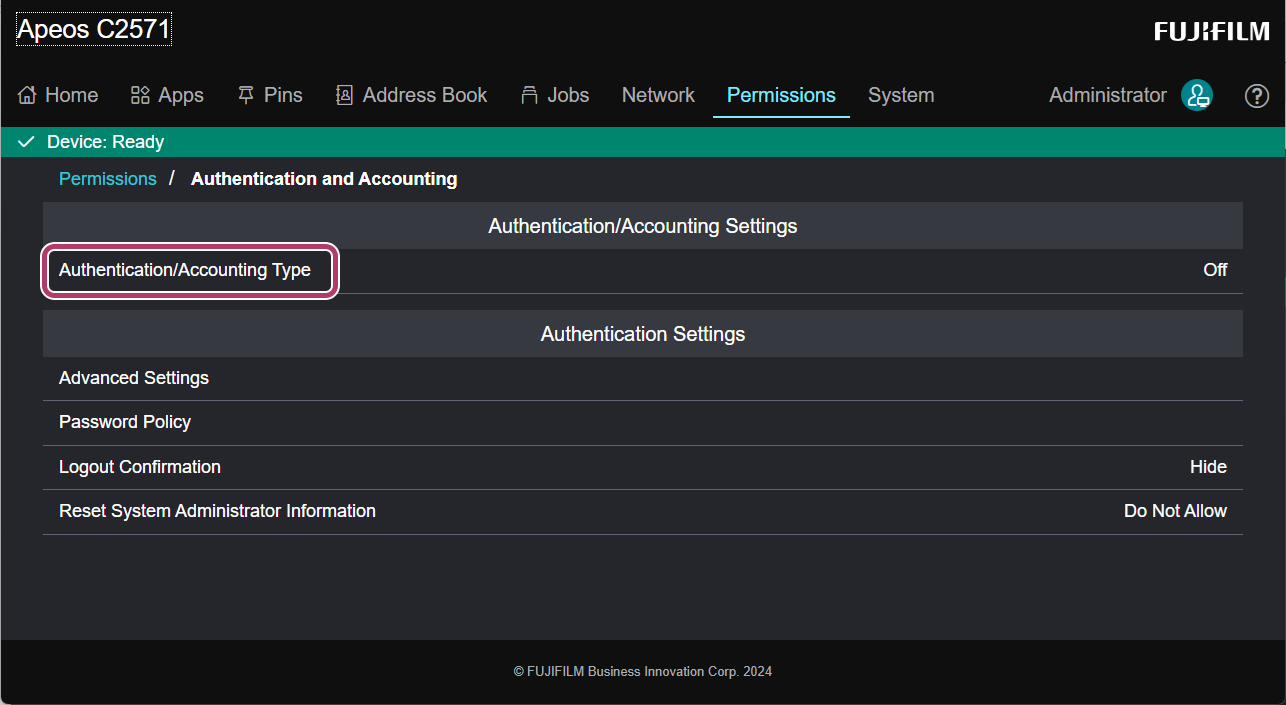Click the Do Not Allow value
Screen dimensions: 1286x705
click(1175, 511)
